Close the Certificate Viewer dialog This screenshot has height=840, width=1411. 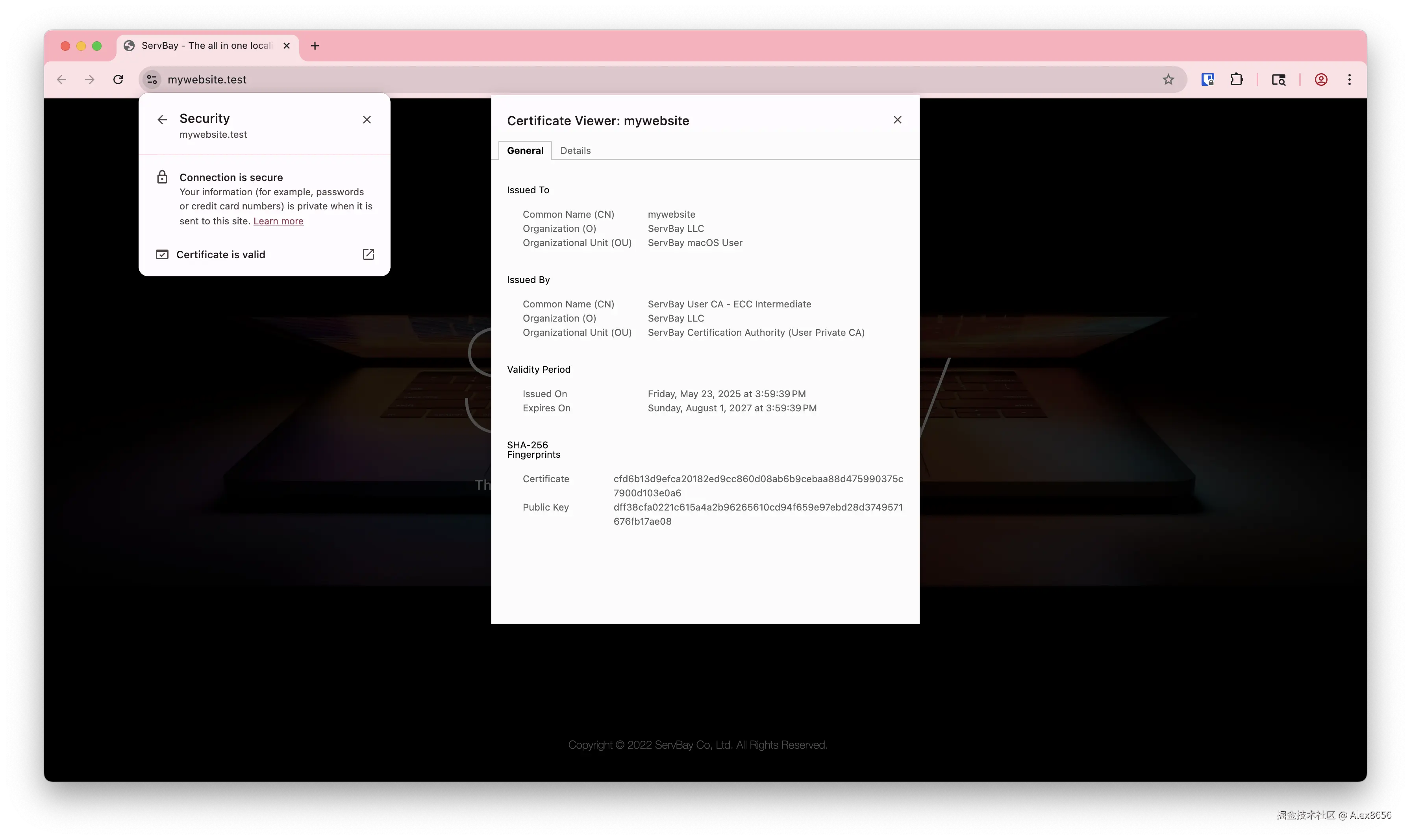897,120
